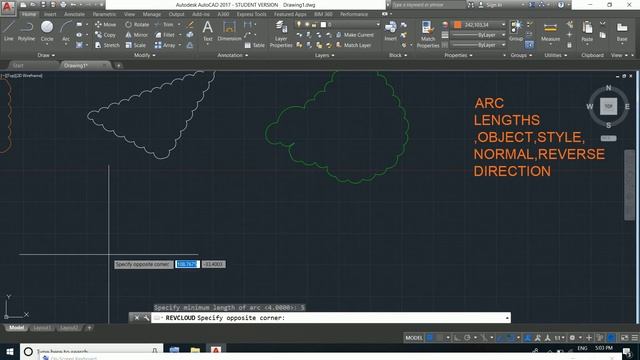Switch to the Layout1 tab

coord(42,328)
